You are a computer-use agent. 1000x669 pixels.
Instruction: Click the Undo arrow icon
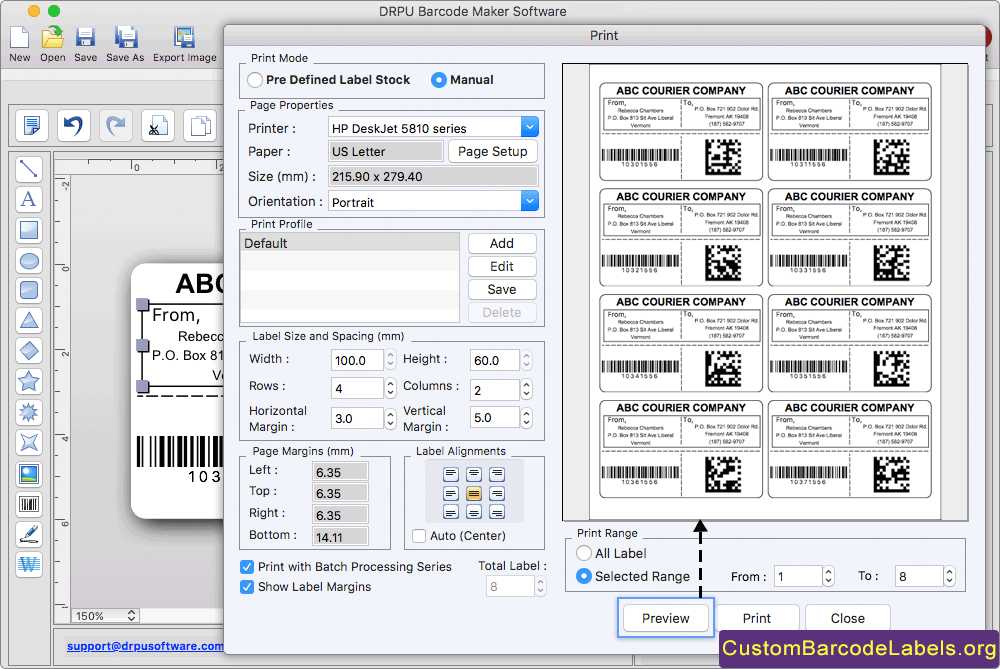74,125
